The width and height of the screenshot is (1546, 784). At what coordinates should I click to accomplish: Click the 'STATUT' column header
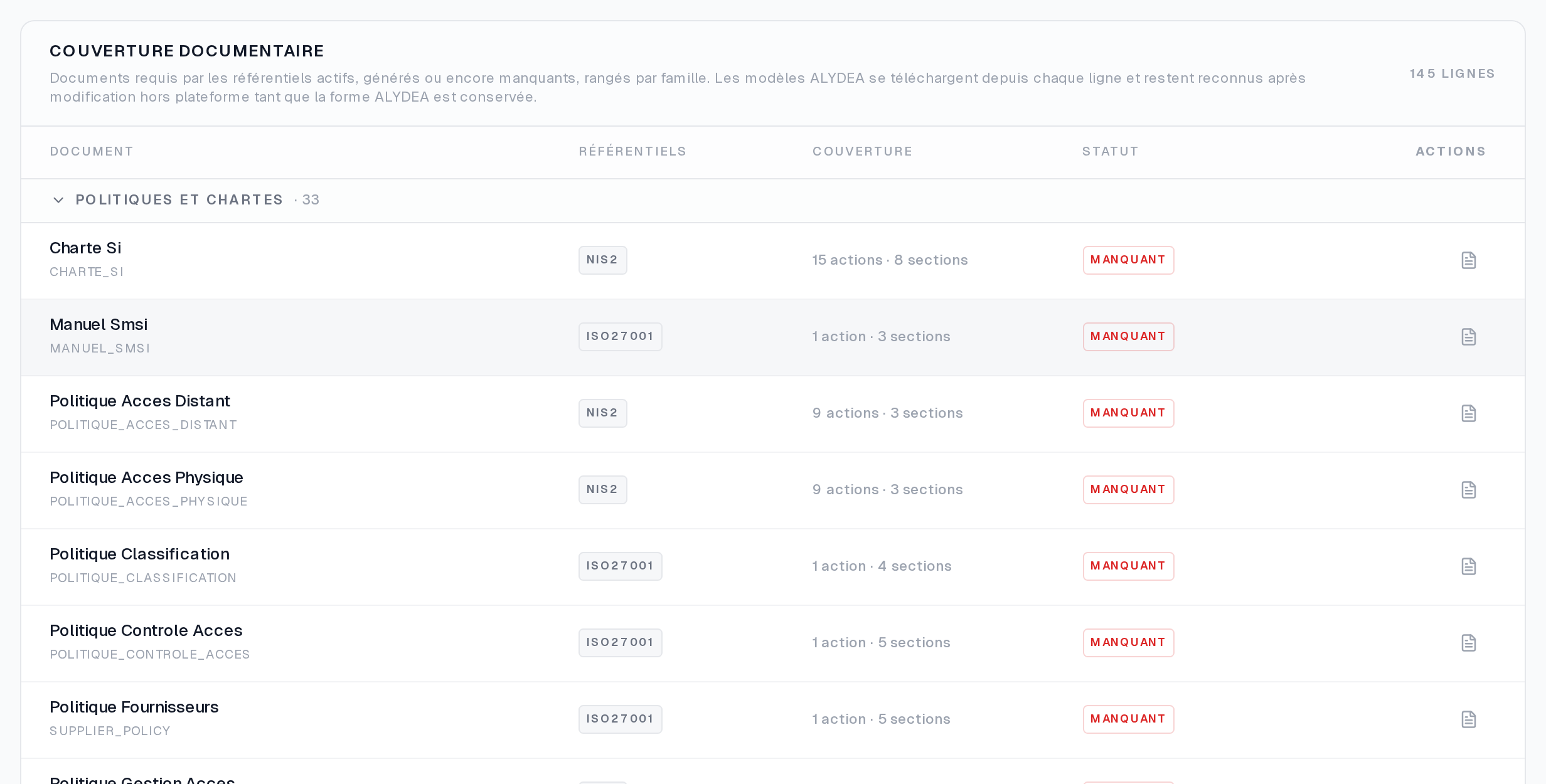1110,152
